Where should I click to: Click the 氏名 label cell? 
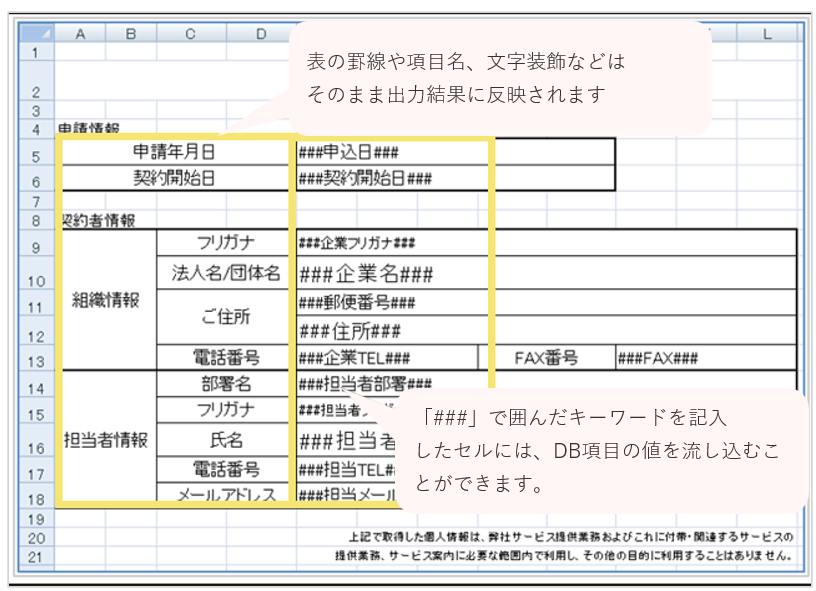pos(226,440)
